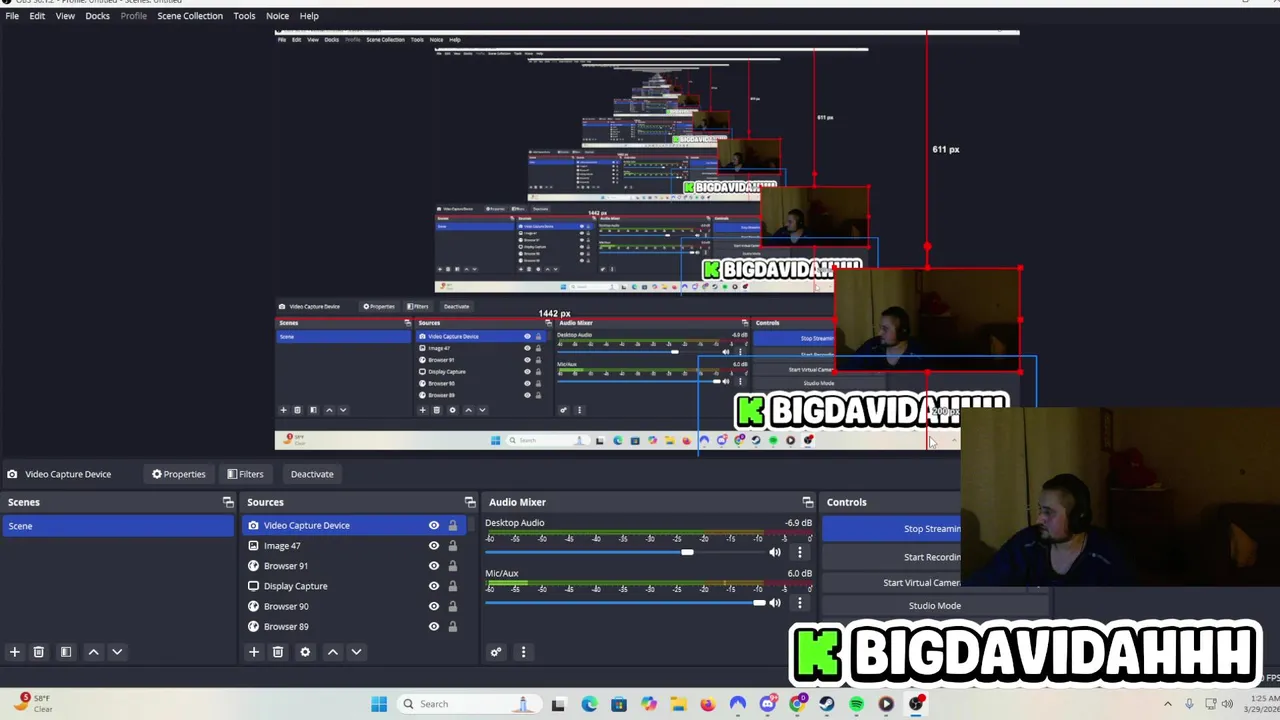
Task: Open Spotify from taskbar
Action: [x=857, y=704]
